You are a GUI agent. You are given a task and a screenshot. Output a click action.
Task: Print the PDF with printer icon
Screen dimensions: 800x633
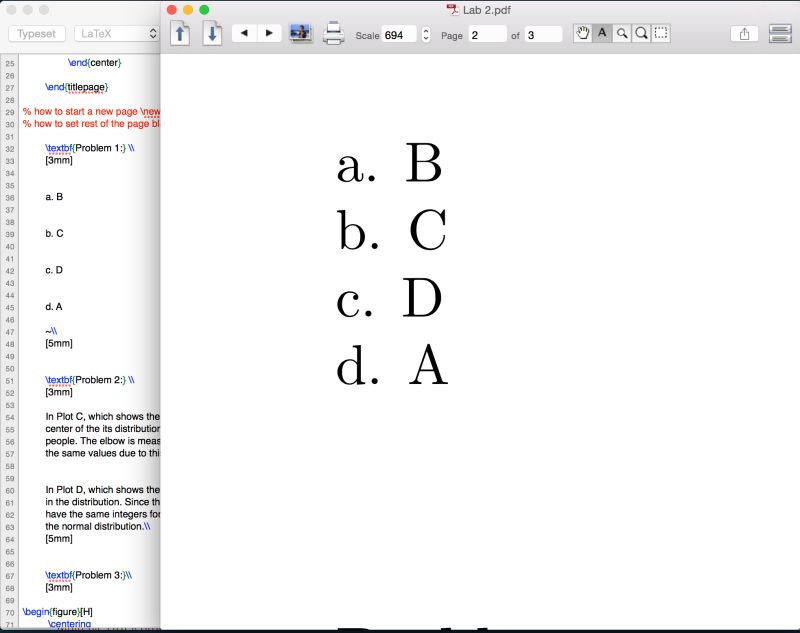[x=333, y=33]
